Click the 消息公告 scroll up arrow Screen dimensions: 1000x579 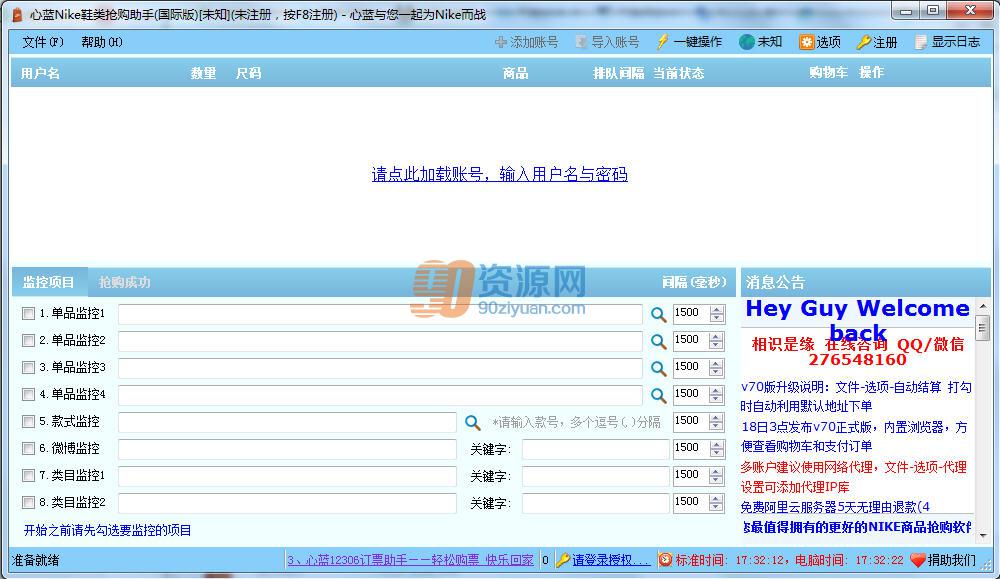point(982,307)
